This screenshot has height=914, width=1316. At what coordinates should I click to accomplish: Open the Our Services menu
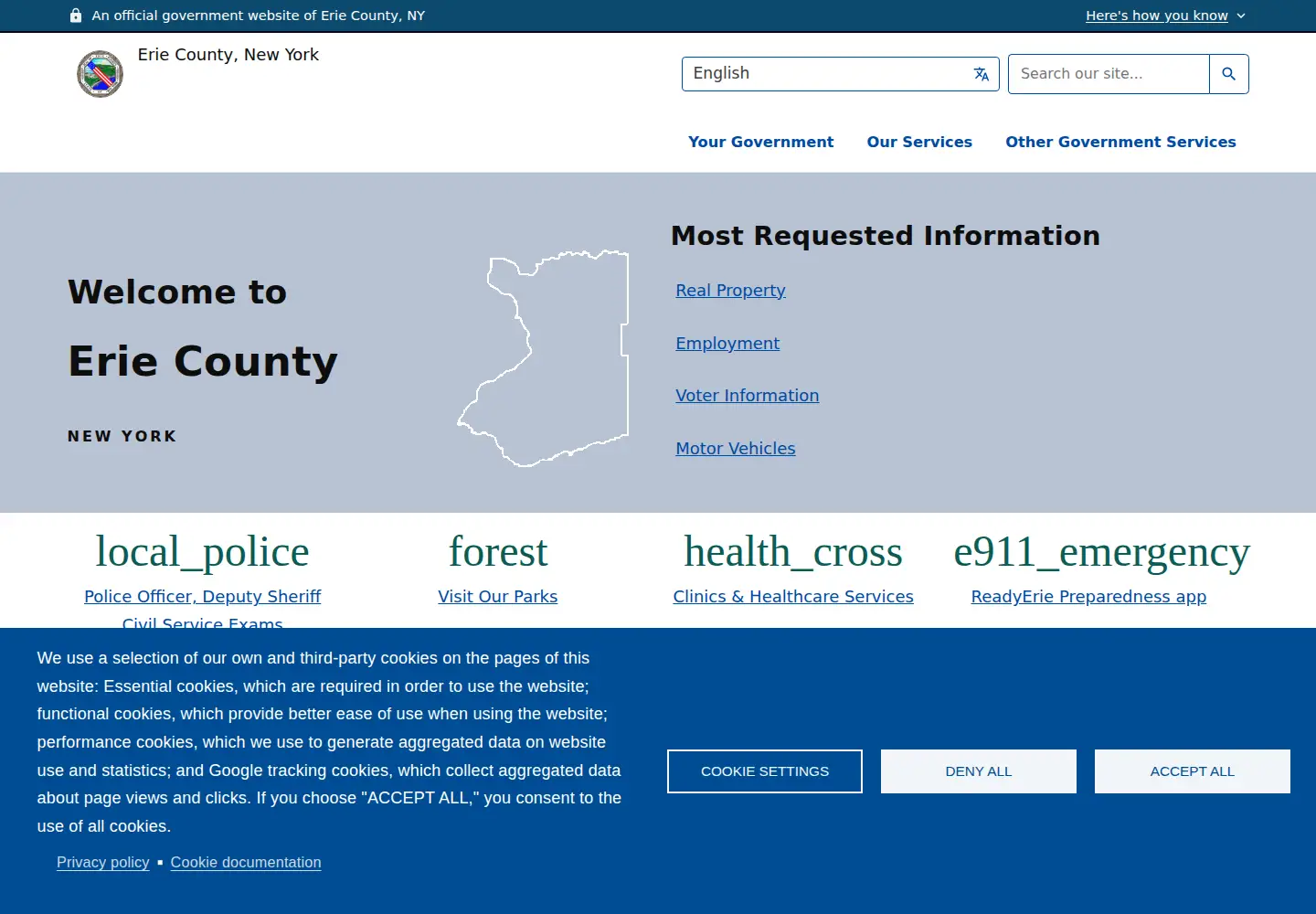click(919, 142)
